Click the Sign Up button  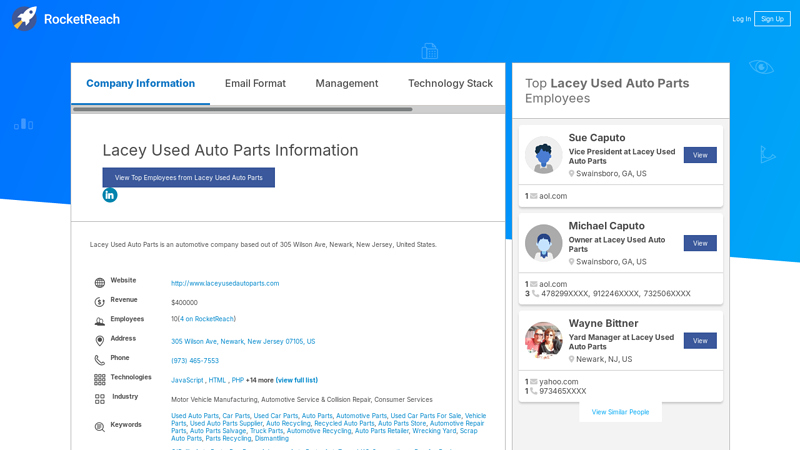(772, 19)
